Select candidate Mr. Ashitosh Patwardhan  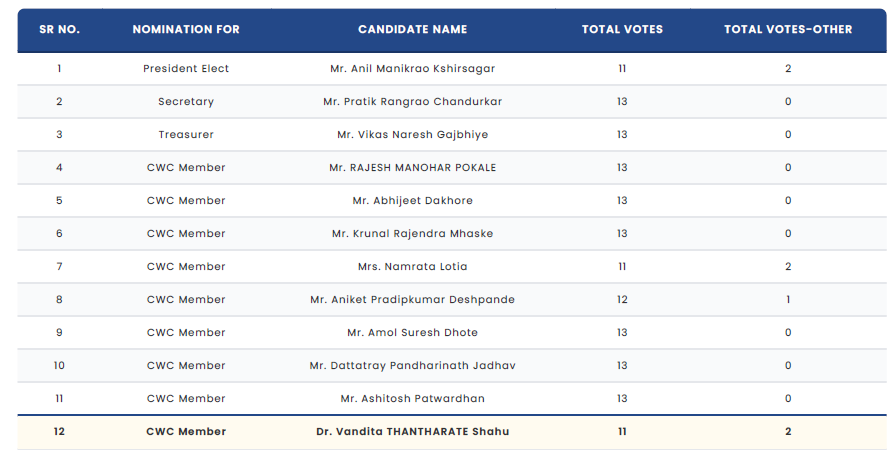[412, 399]
